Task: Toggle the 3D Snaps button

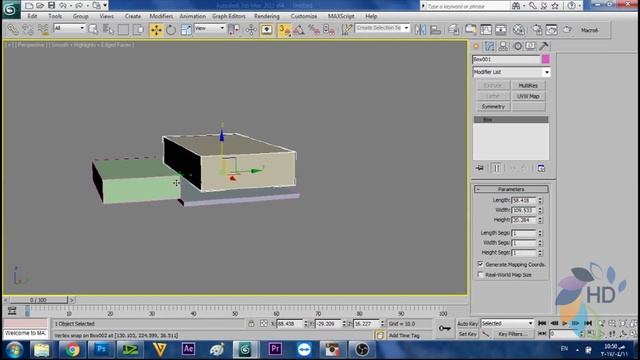Action: (284, 30)
